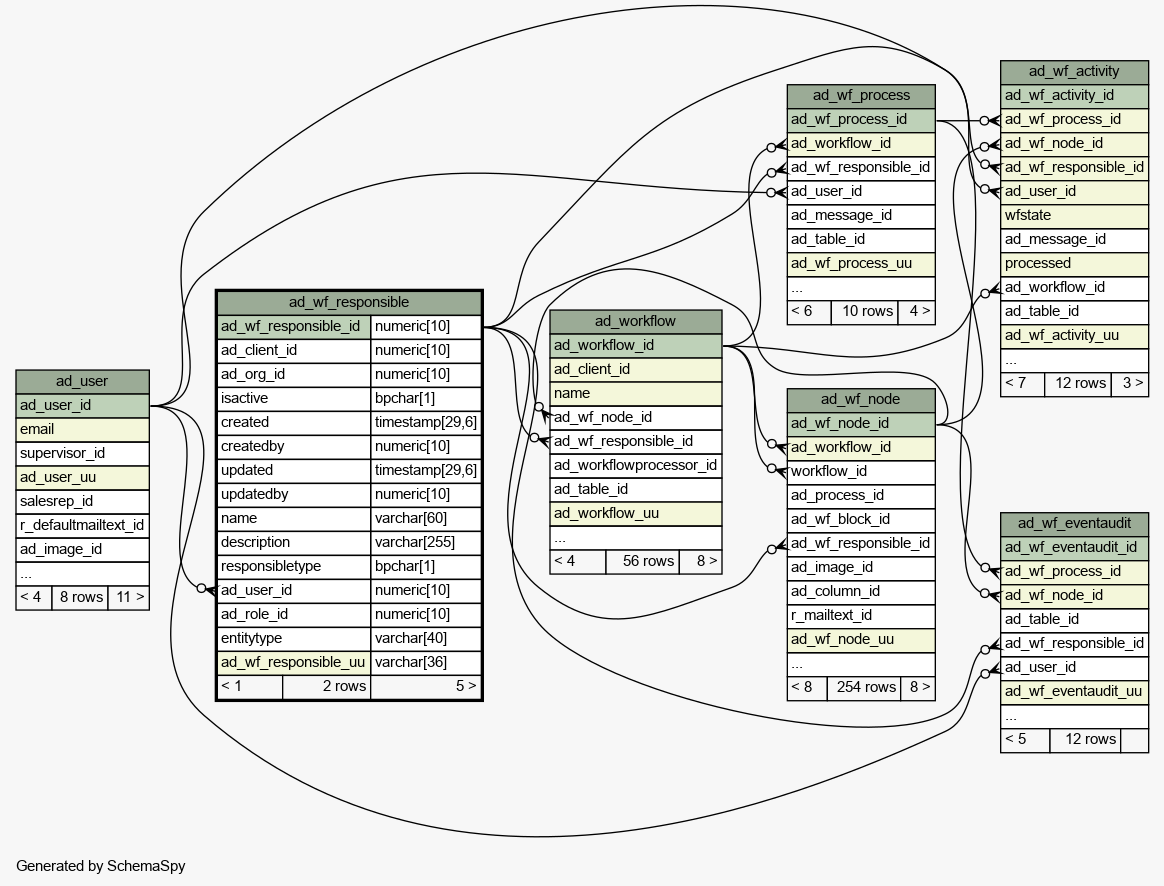Open the ad_user table header
Image resolution: width=1164 pixels, height=886 pixels.
pos(82,381)
